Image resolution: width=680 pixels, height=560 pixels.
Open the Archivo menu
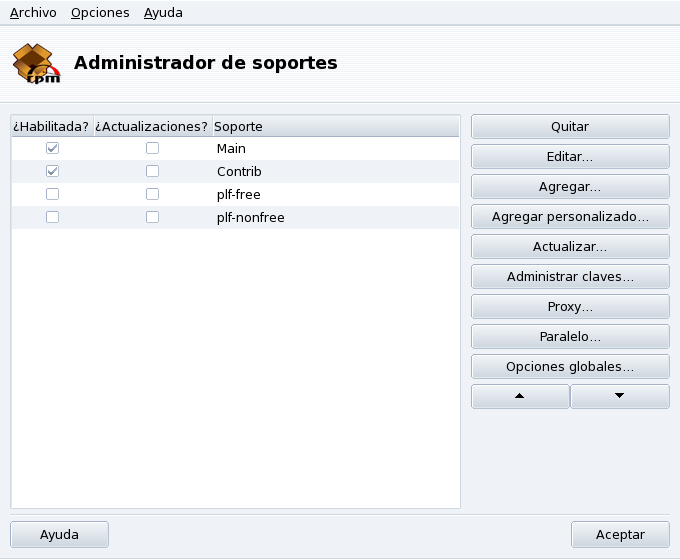[33, 13]
